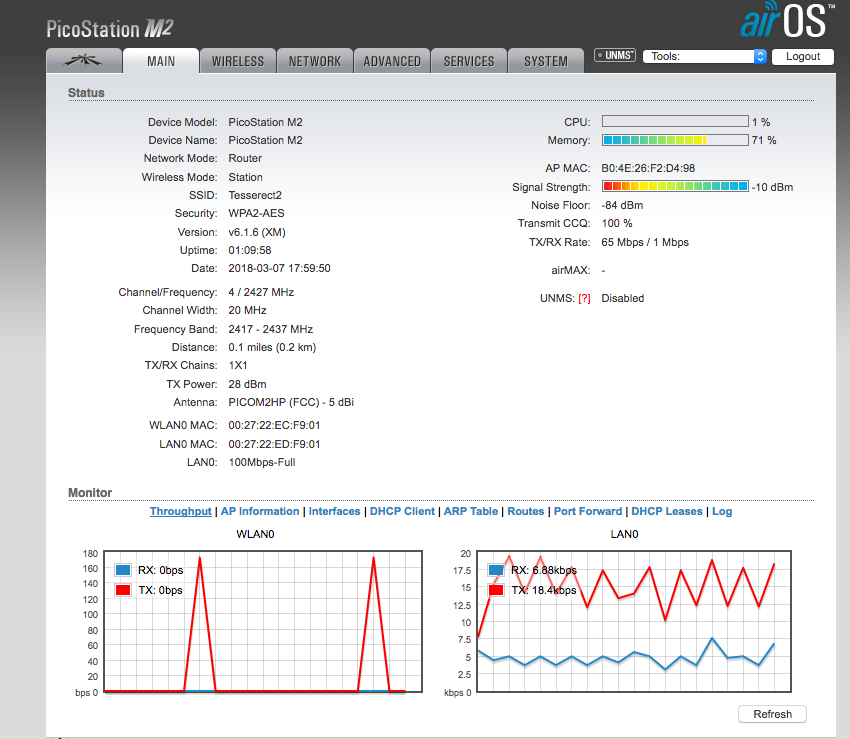Select Channel Width 20 MHz
Viewport: 850px width, 739px height.
(x=247, y=310)
